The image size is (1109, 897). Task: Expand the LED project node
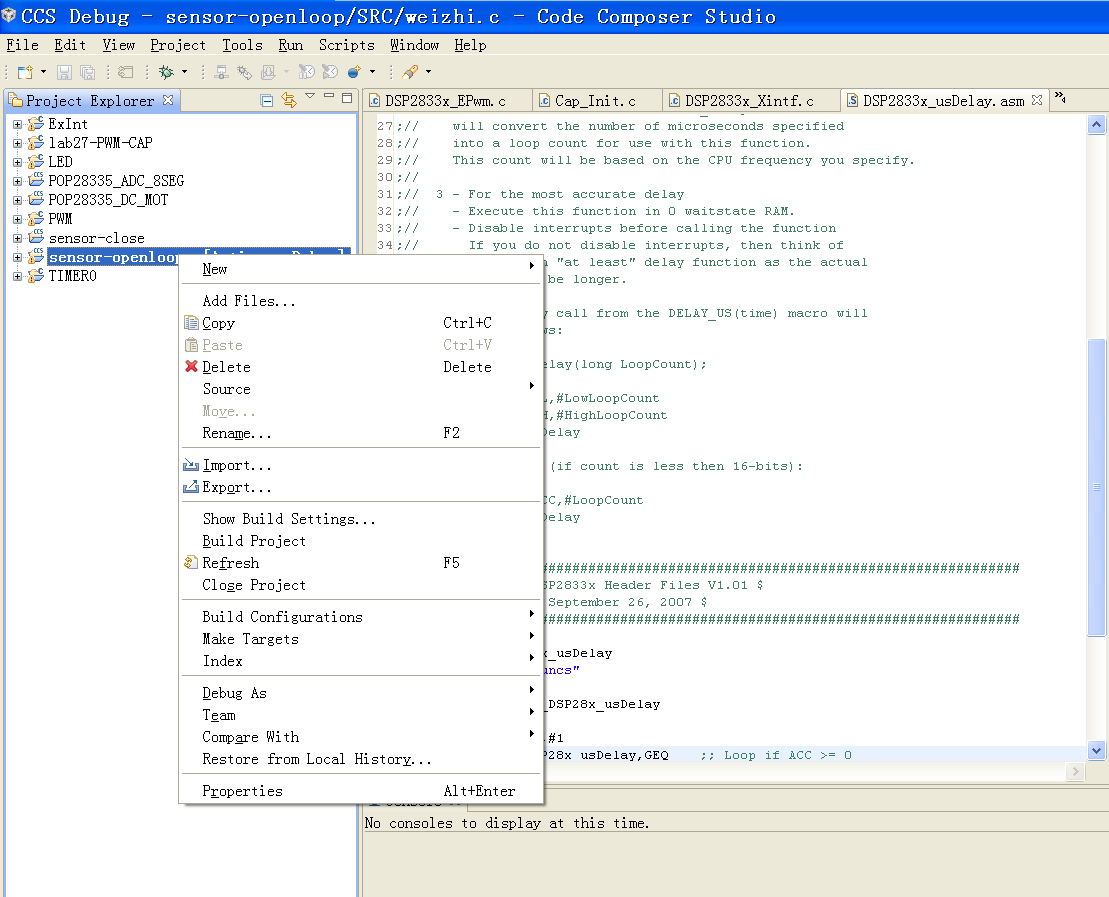coord(18,163)
